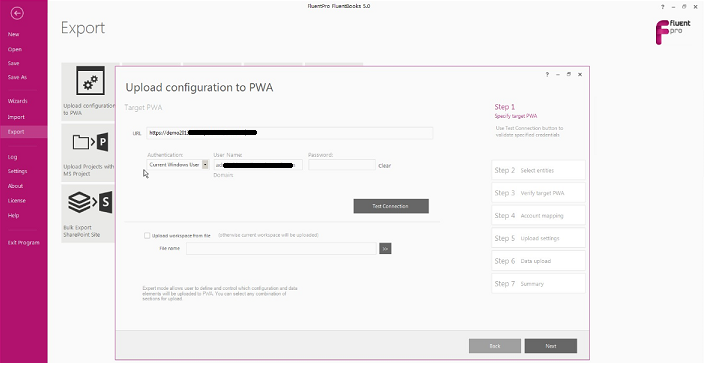Click the Next button

[550, 346]
